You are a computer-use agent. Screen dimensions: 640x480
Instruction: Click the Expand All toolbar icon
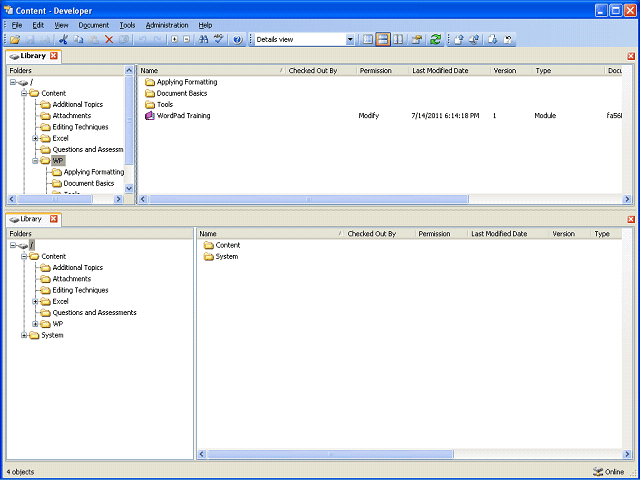[175, 40]
